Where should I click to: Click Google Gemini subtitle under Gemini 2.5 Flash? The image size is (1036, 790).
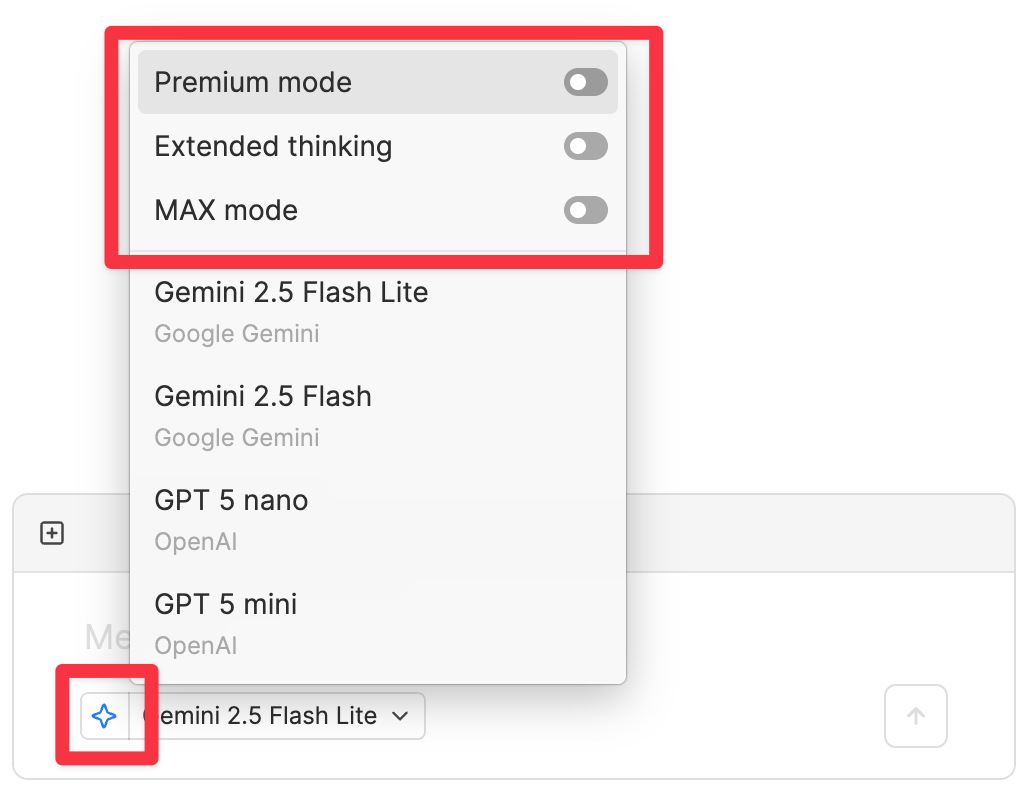click(237, 438)
